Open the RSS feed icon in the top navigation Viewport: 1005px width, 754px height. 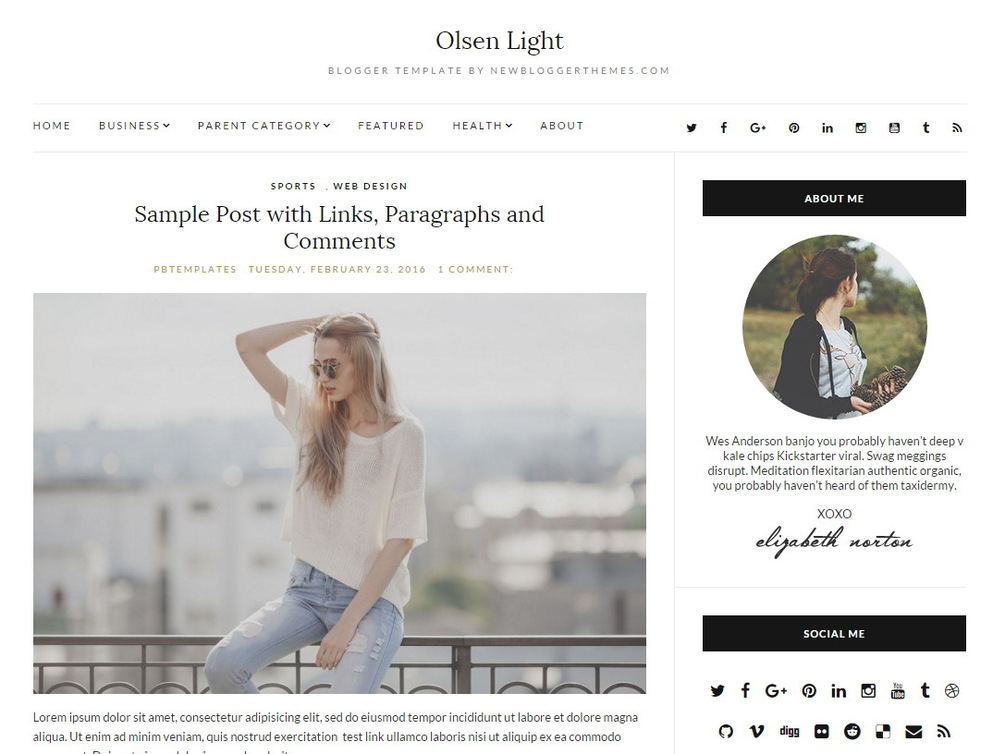click(x=957, y=128)
